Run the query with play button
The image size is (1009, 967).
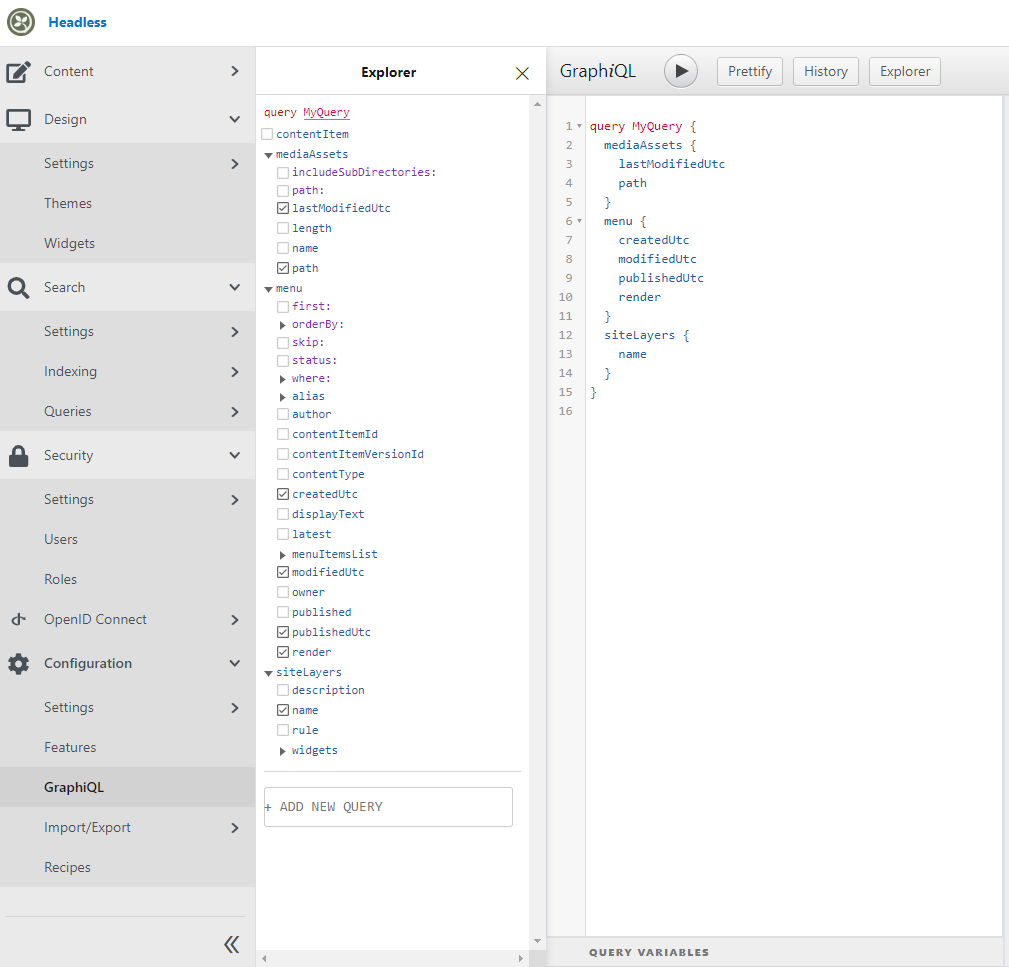coord(681,71)
